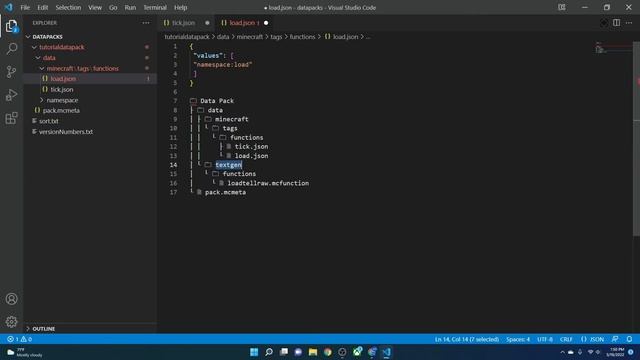
Task: Change indentation via Spaces: 4
Action: 518,339
